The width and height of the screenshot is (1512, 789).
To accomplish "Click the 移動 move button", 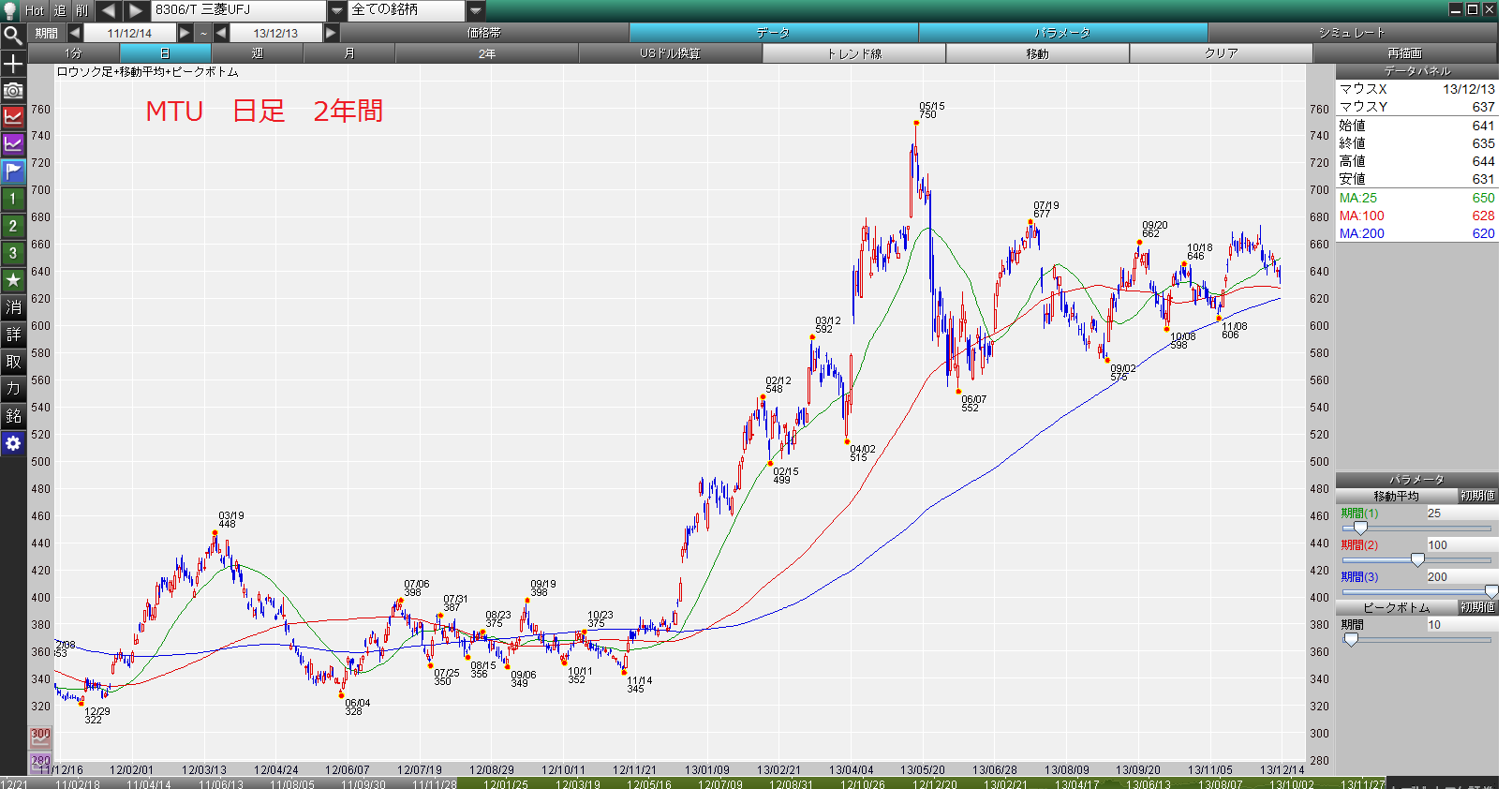I will (1038, 53).
